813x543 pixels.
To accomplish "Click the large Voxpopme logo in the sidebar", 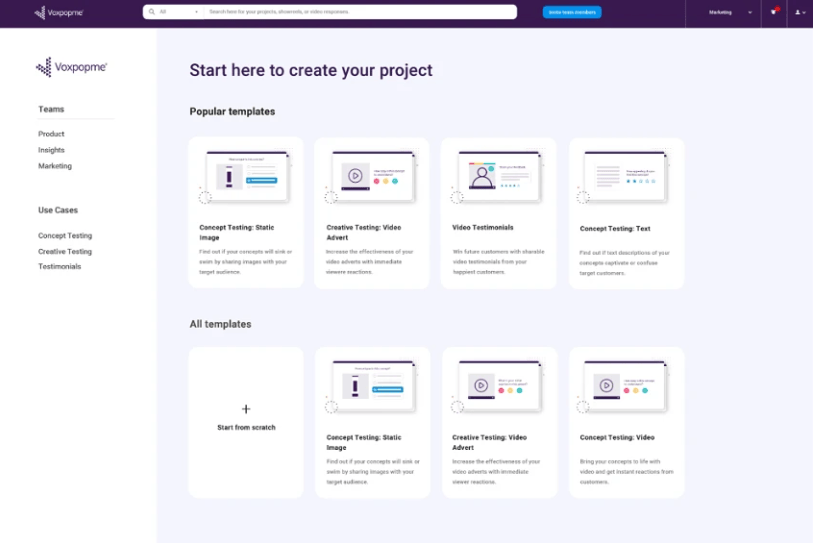I will point(72,67).
